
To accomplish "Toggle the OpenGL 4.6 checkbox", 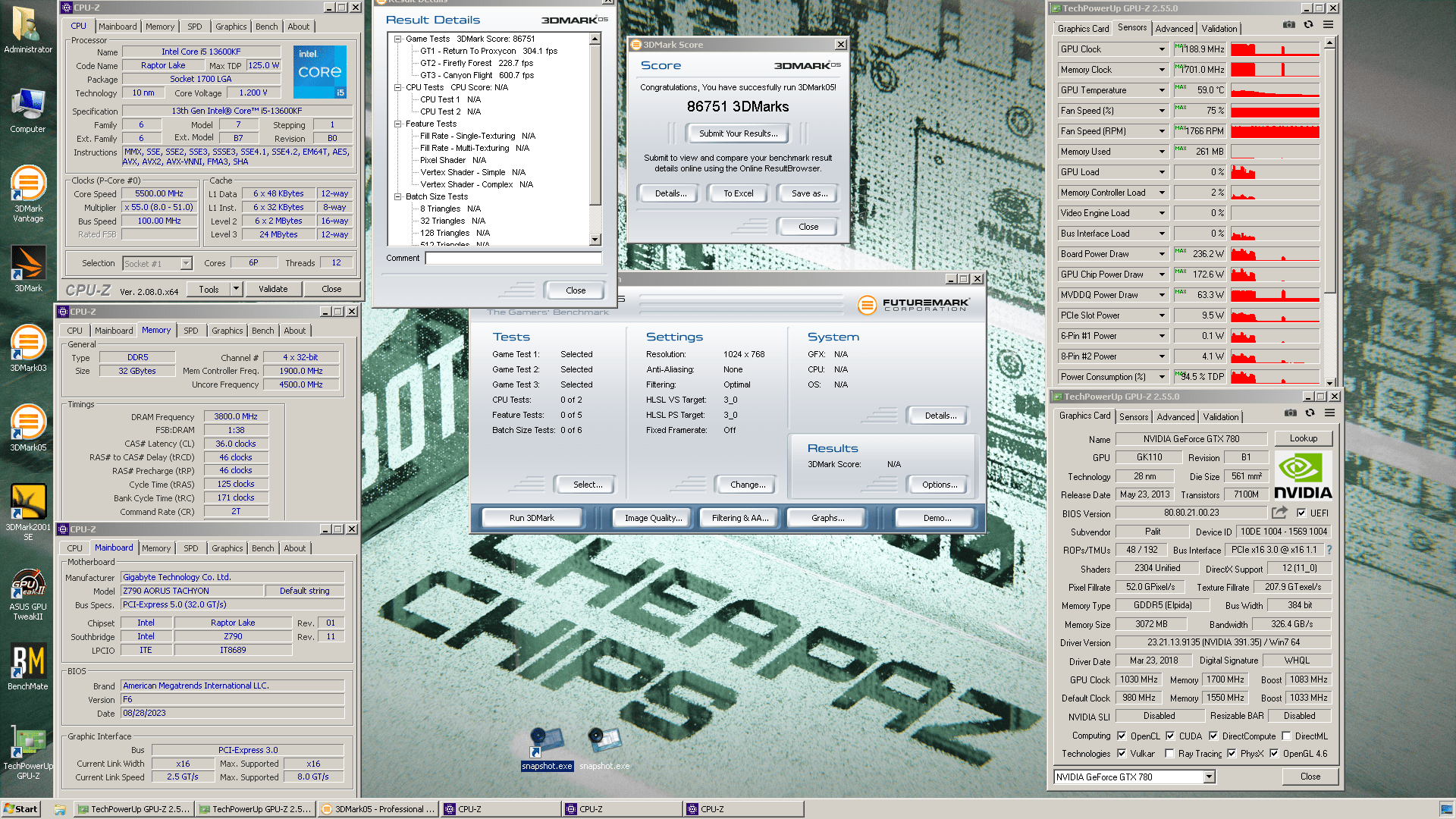I will pos(1274,754).
